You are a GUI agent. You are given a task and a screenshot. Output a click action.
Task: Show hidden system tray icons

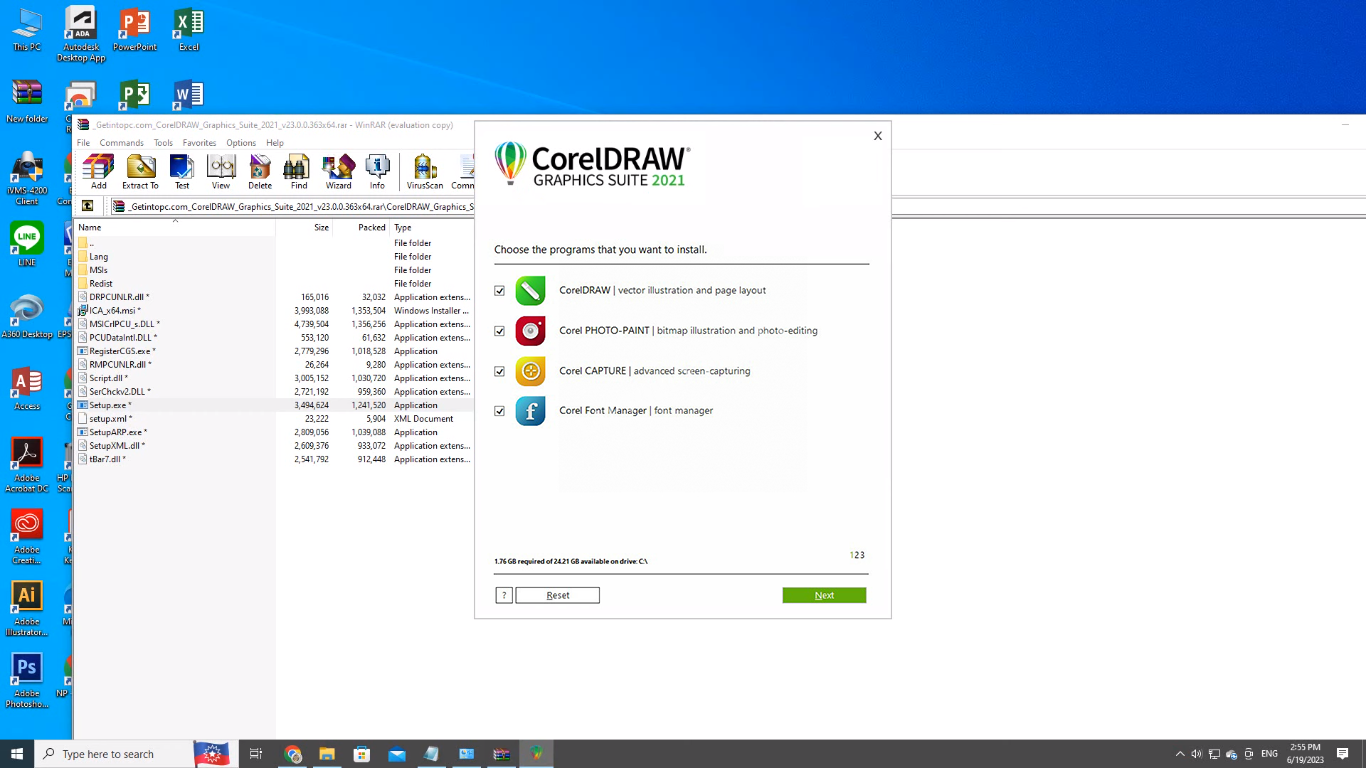point(1180,754)
